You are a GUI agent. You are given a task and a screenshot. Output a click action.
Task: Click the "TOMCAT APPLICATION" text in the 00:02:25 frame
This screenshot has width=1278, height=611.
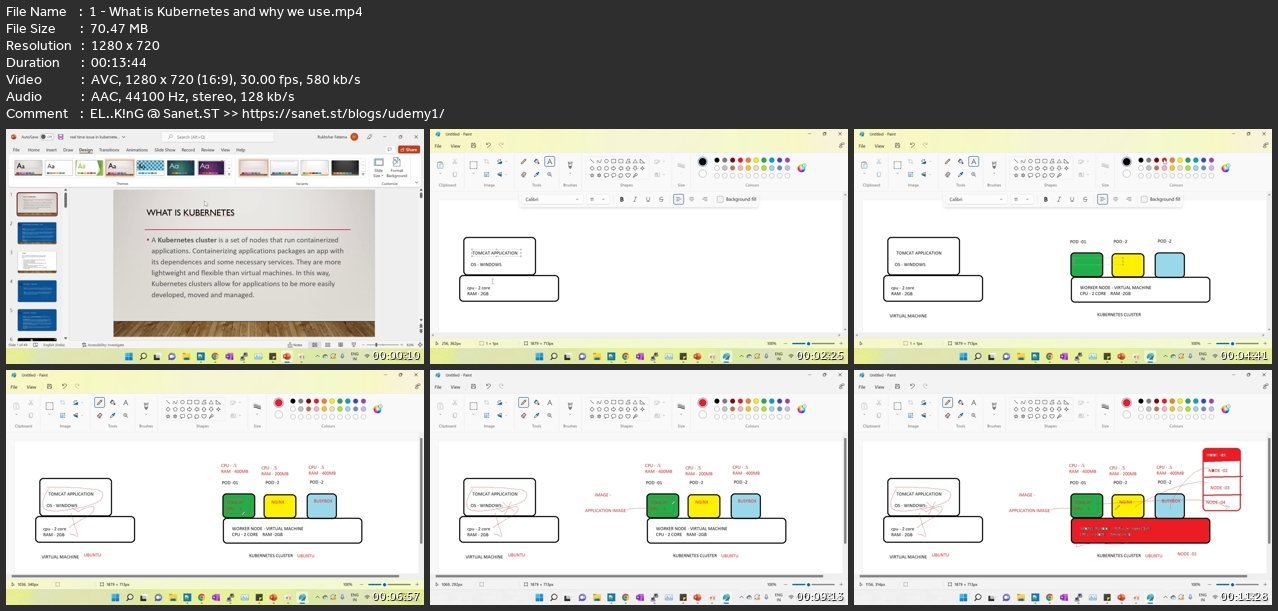point(496,253)
